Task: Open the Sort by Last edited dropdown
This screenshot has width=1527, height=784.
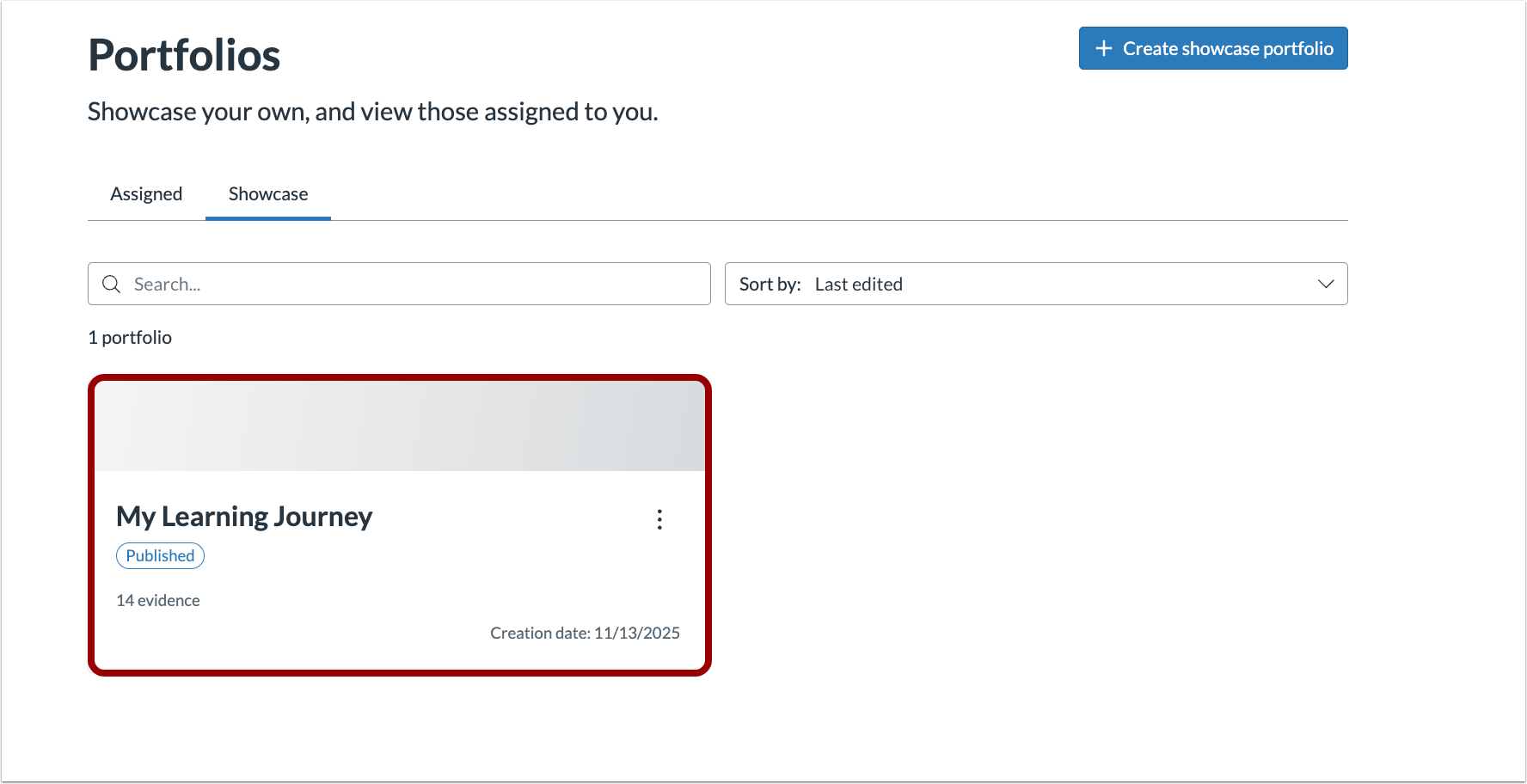Action: point(1036,284)
